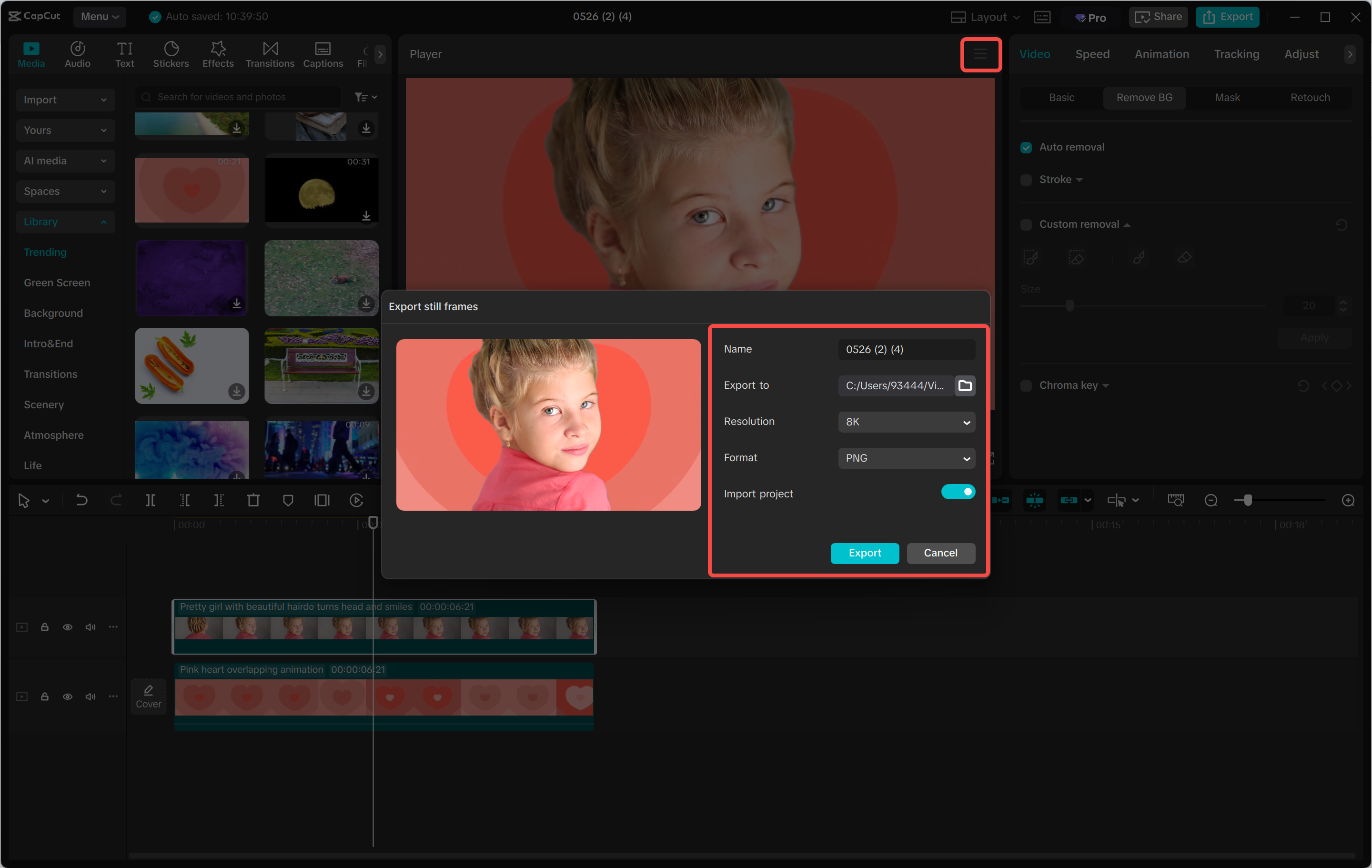The image size is (1372, 868).
Task: Click Export in the still frames dialog
Action: (864, 553)
